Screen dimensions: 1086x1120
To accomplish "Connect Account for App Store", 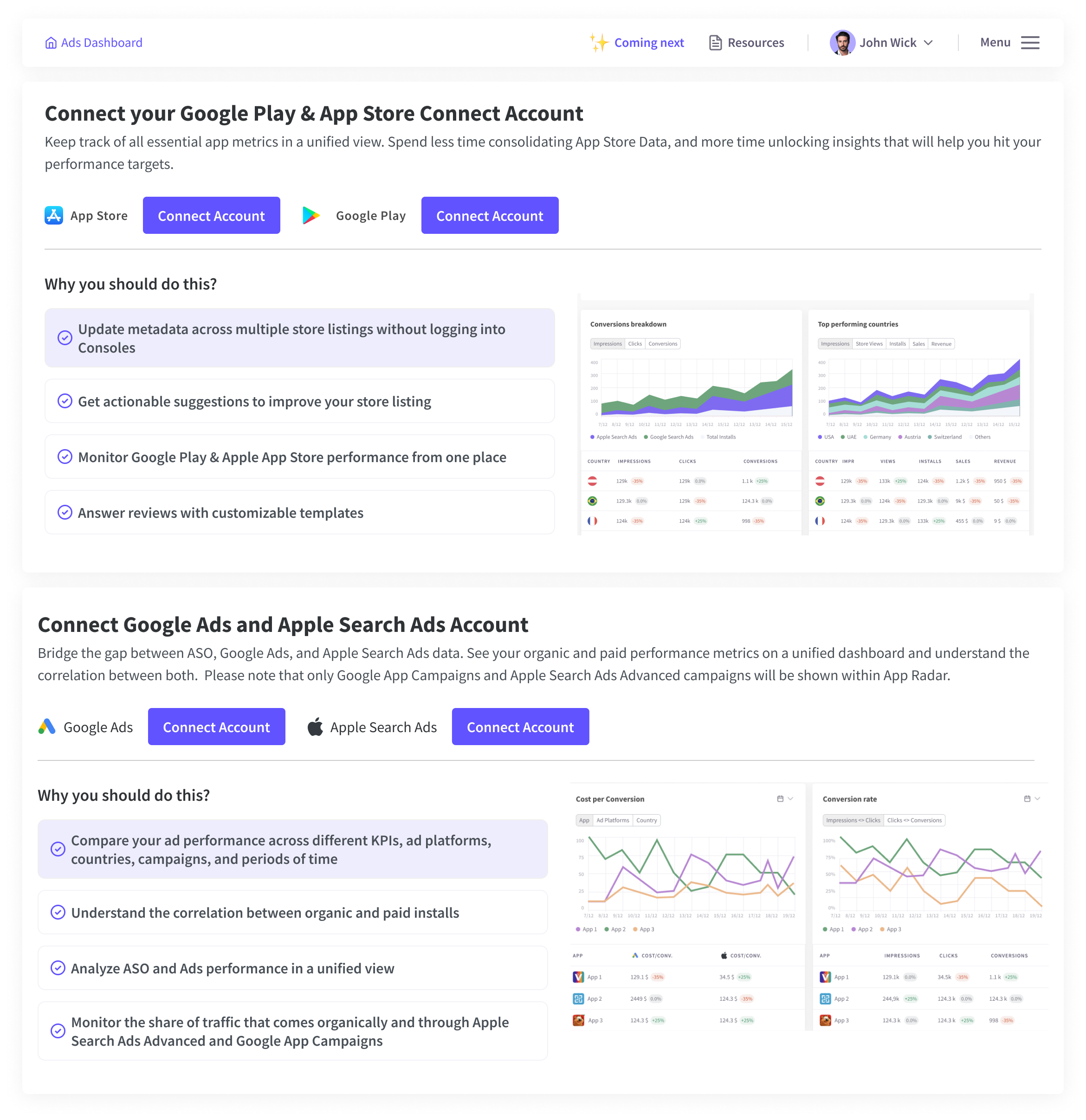I will click(x=211, y=215).
